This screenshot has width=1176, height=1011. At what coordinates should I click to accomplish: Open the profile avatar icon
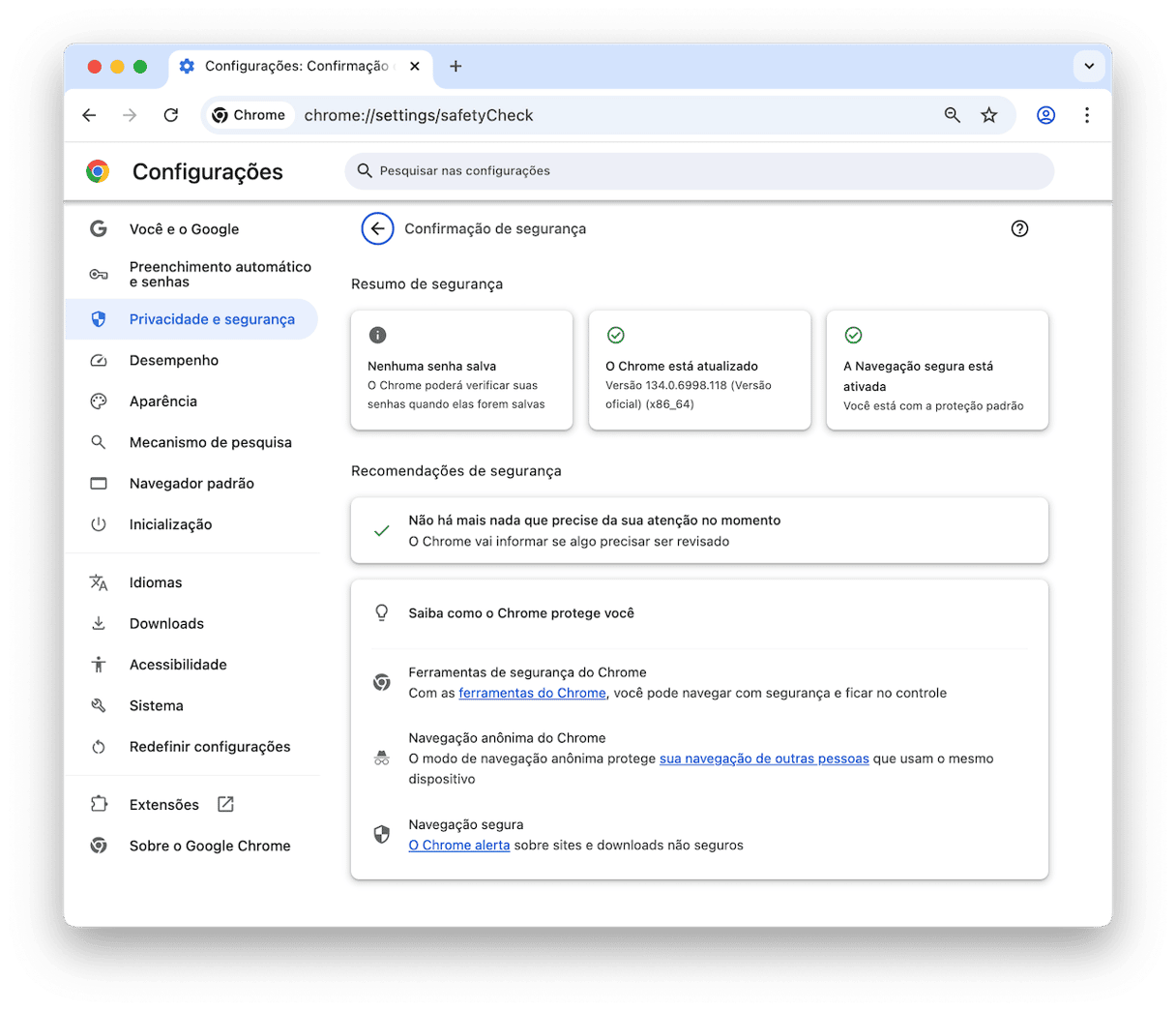[x=1045, y=115]
